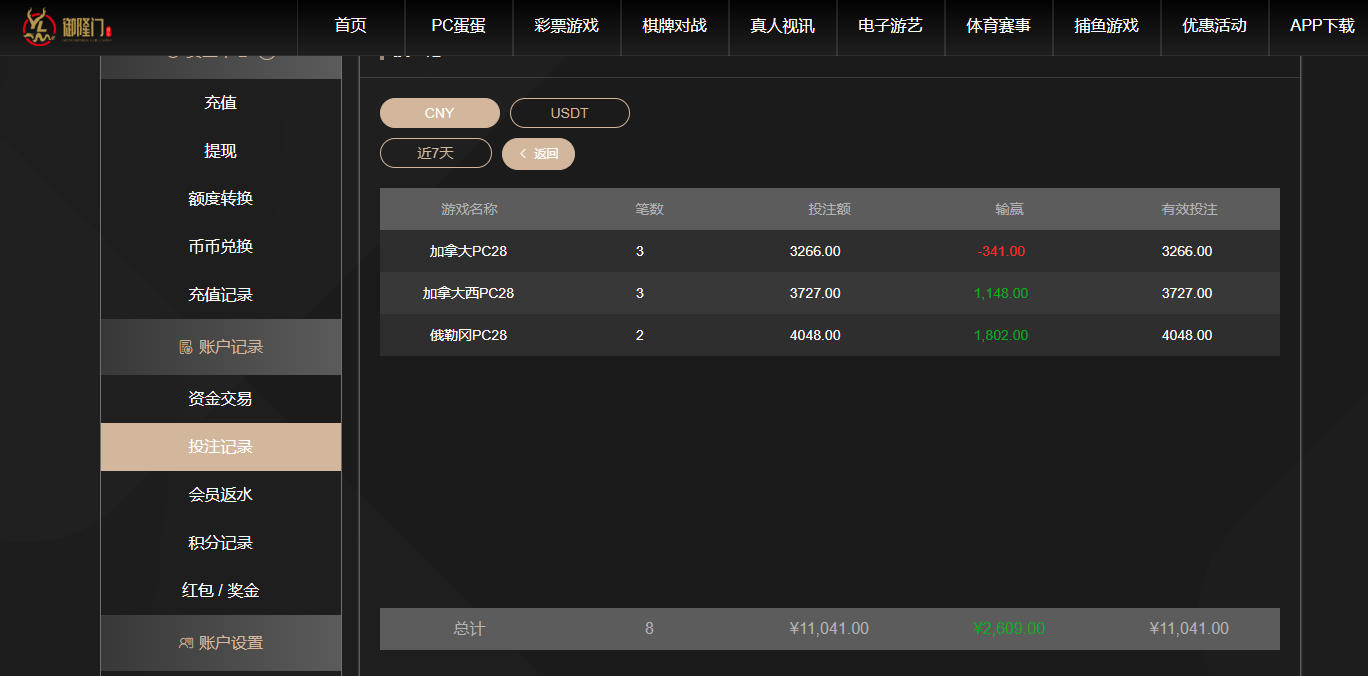This screenshot has height=676, width=1368.
Task: Select 真人视讯 in the navigation bar
Action: pos(783,26)
